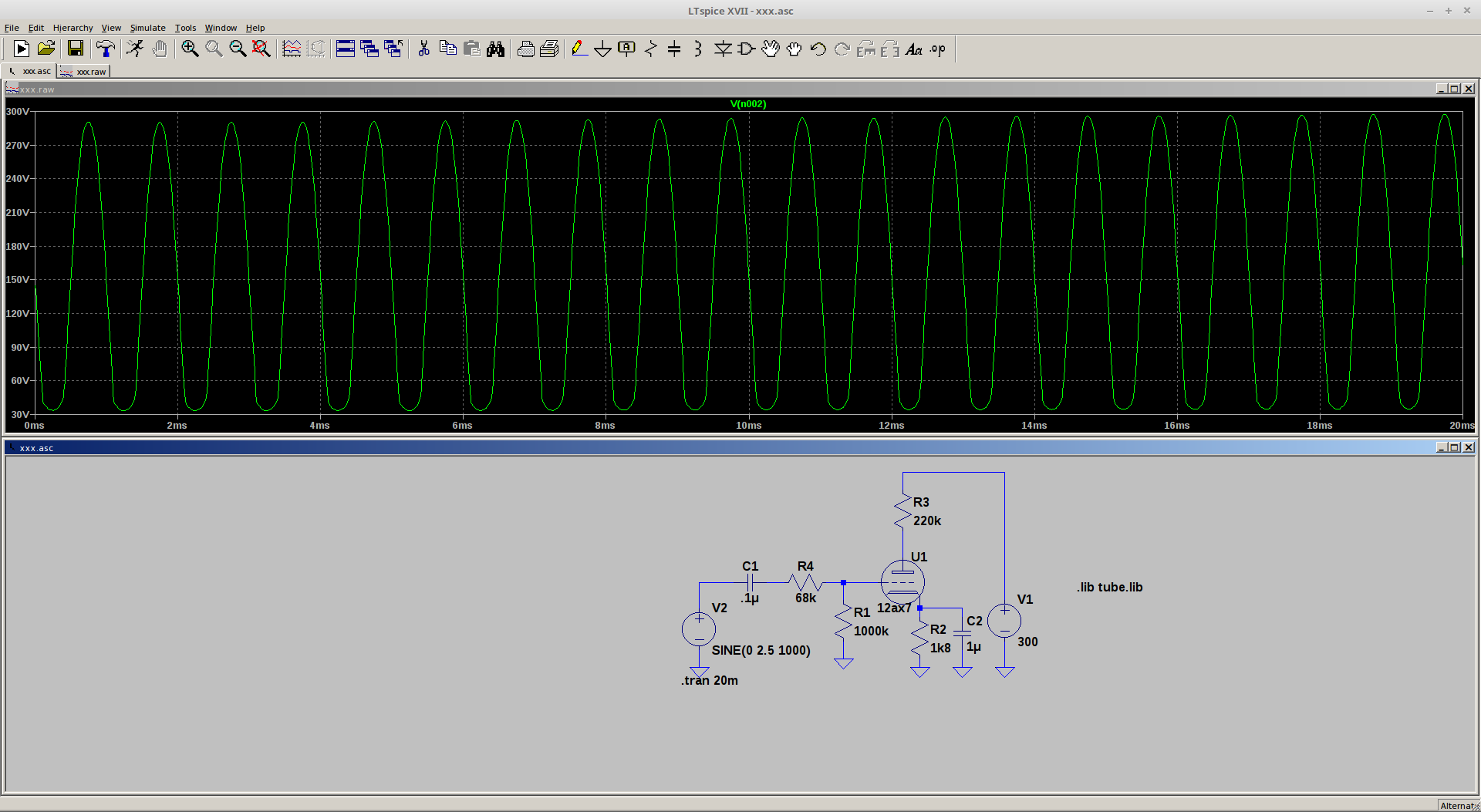Click the Close all windows icon
This screenshot has width=1481, height=812.
tap(393, 49)
